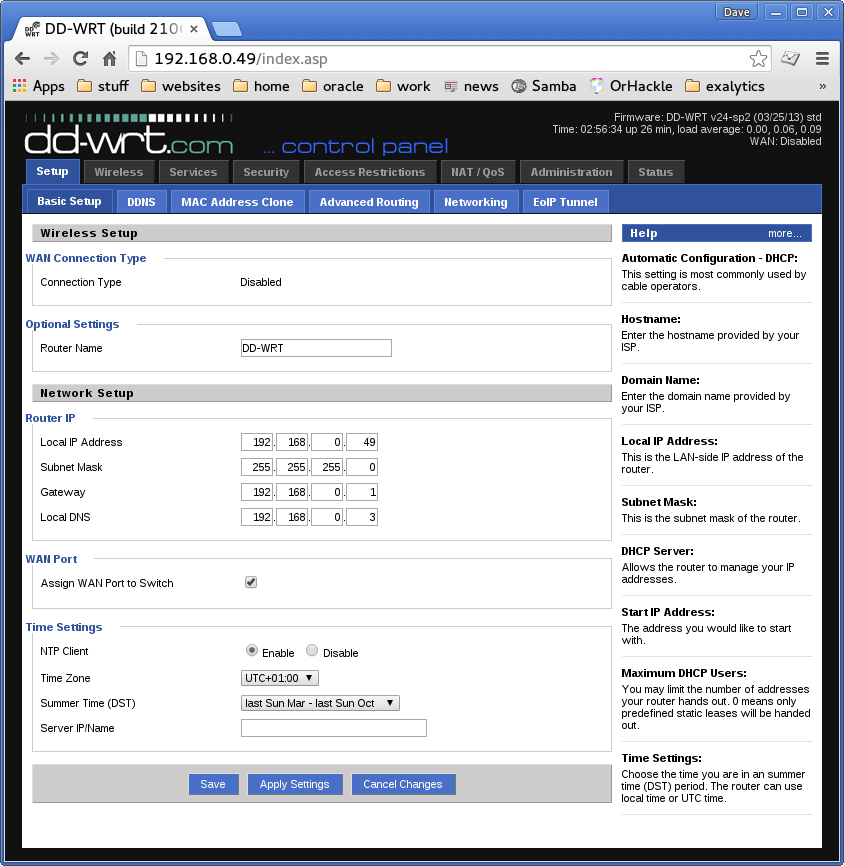Click the Server IP/Name input field
Screen dimensions: 844x866
(334, 728)
